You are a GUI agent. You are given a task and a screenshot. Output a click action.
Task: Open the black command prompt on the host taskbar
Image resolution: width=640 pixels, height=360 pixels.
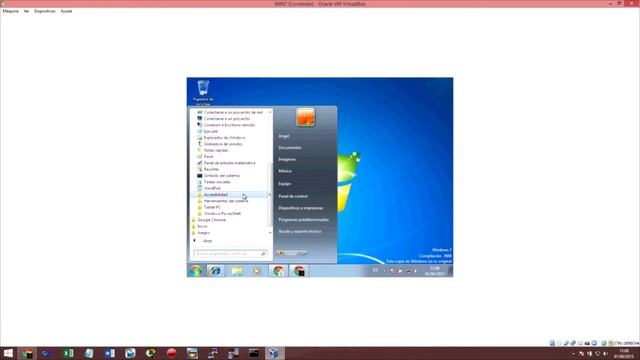click(x=253, y=353)
